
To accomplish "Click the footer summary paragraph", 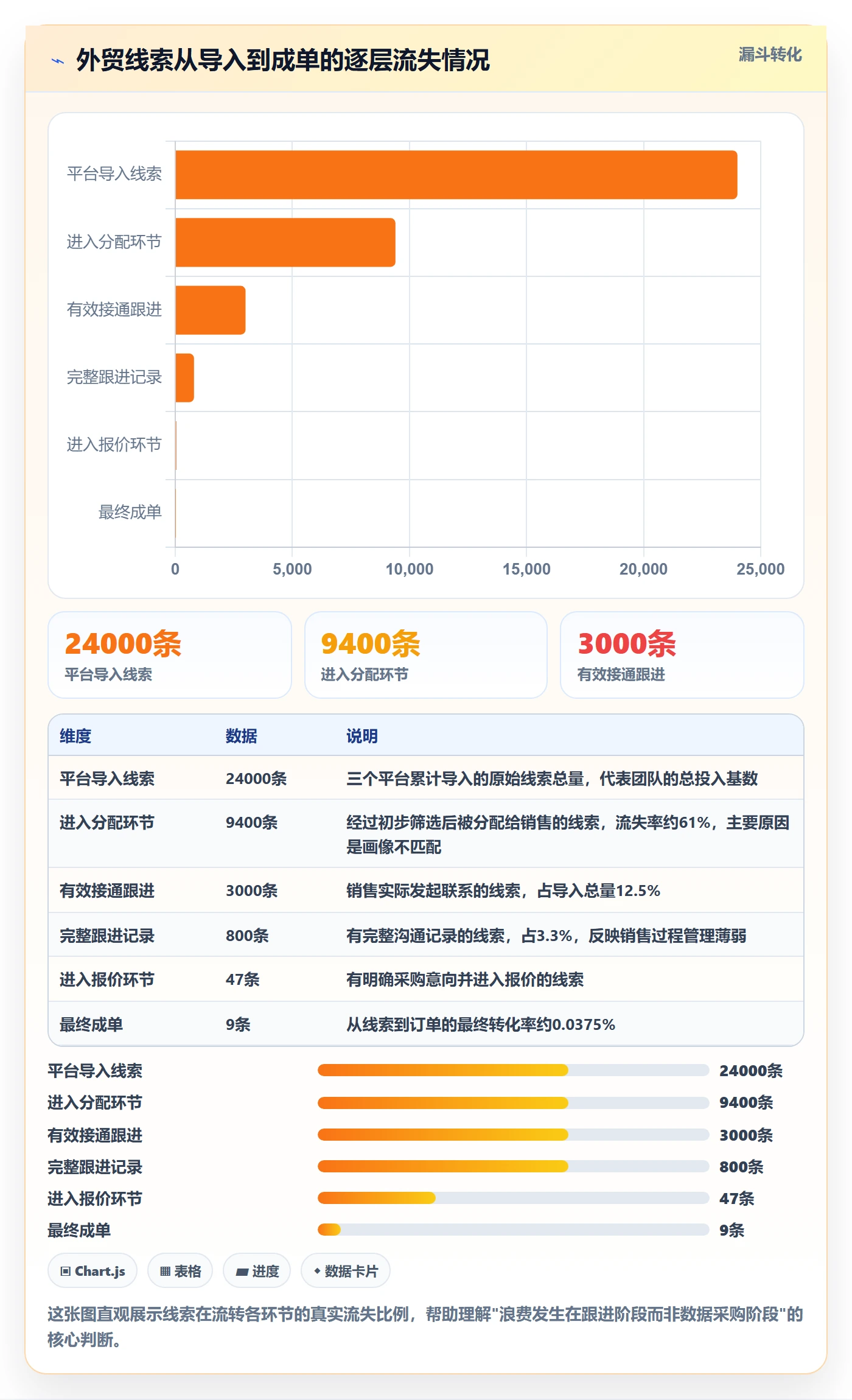I will (425, 1327).
